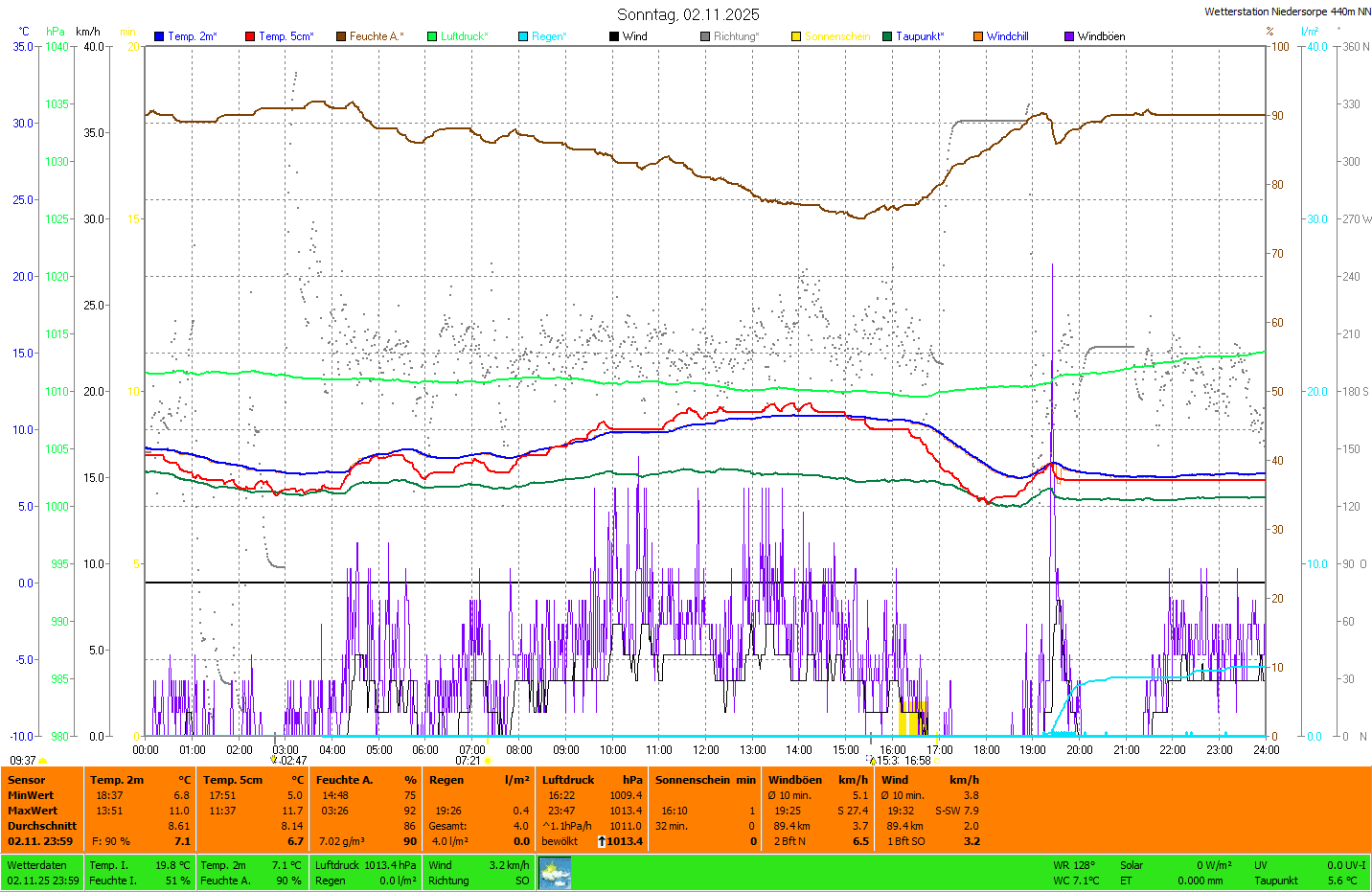The width and height of the screenshot is (1372, 892).
Task: Click the red Temp. 5cm legend square
Action: [x=250, y=36]
